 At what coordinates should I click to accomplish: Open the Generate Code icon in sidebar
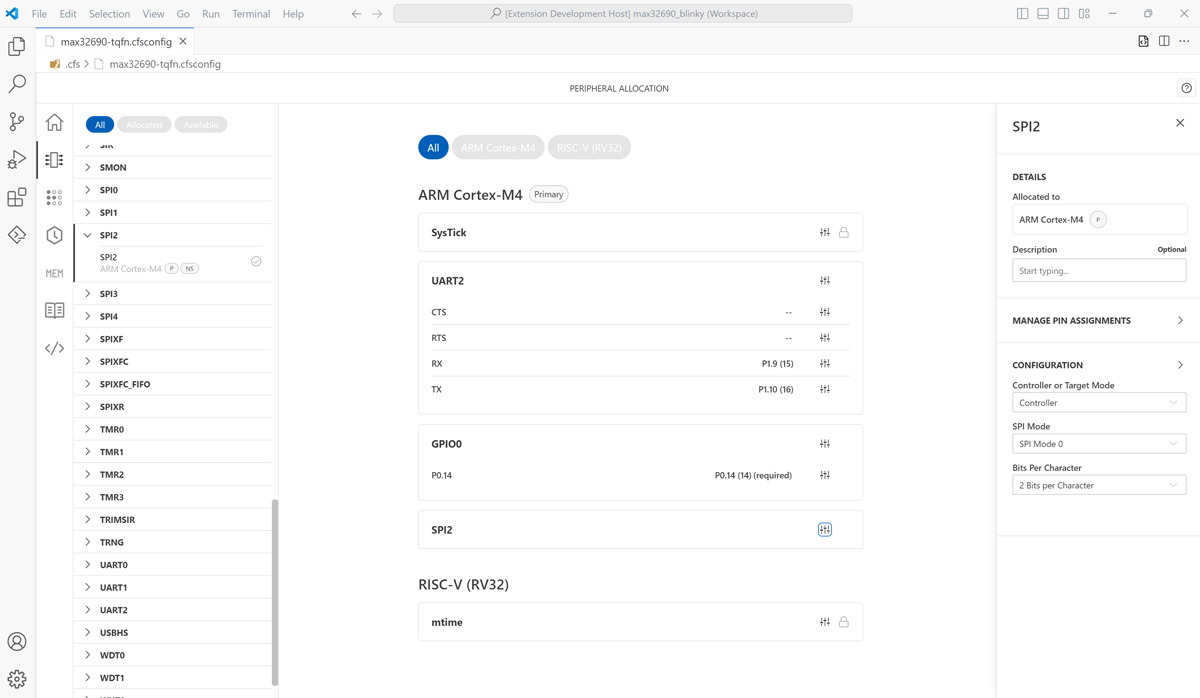(54, 348)
